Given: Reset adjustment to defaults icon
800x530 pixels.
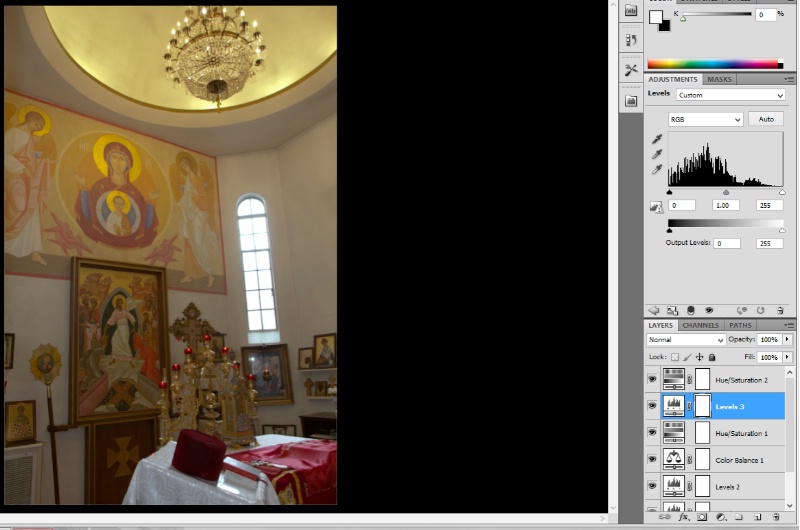Looking at the screenshot, I should point(761,310).
